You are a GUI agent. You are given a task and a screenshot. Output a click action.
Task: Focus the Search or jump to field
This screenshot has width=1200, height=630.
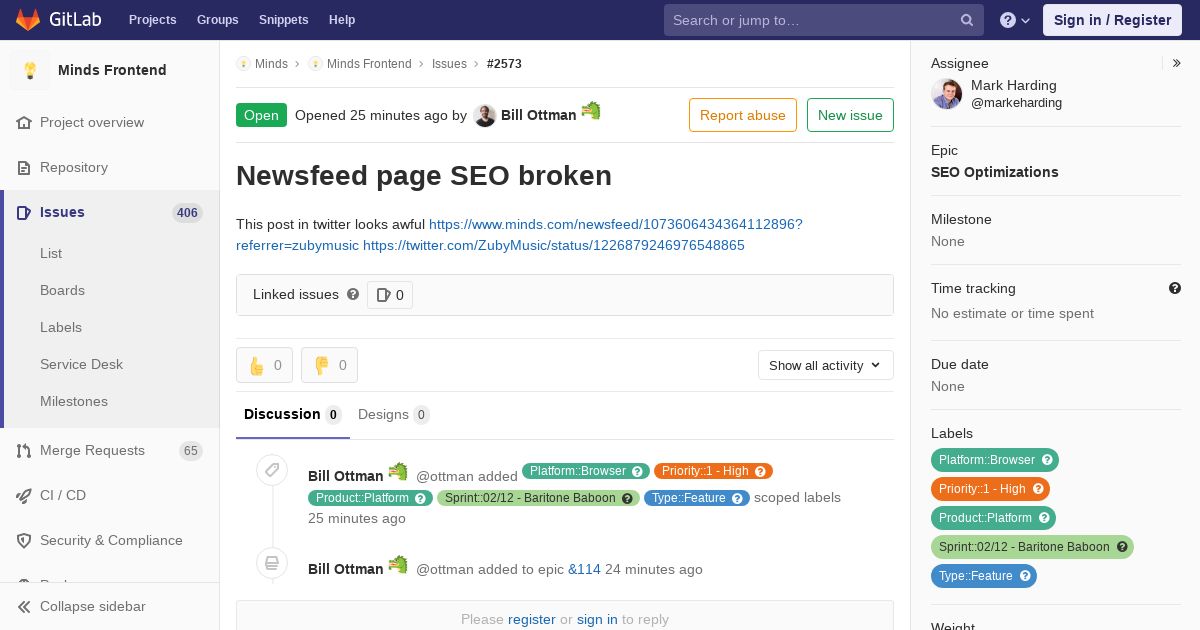click(824, 20)
